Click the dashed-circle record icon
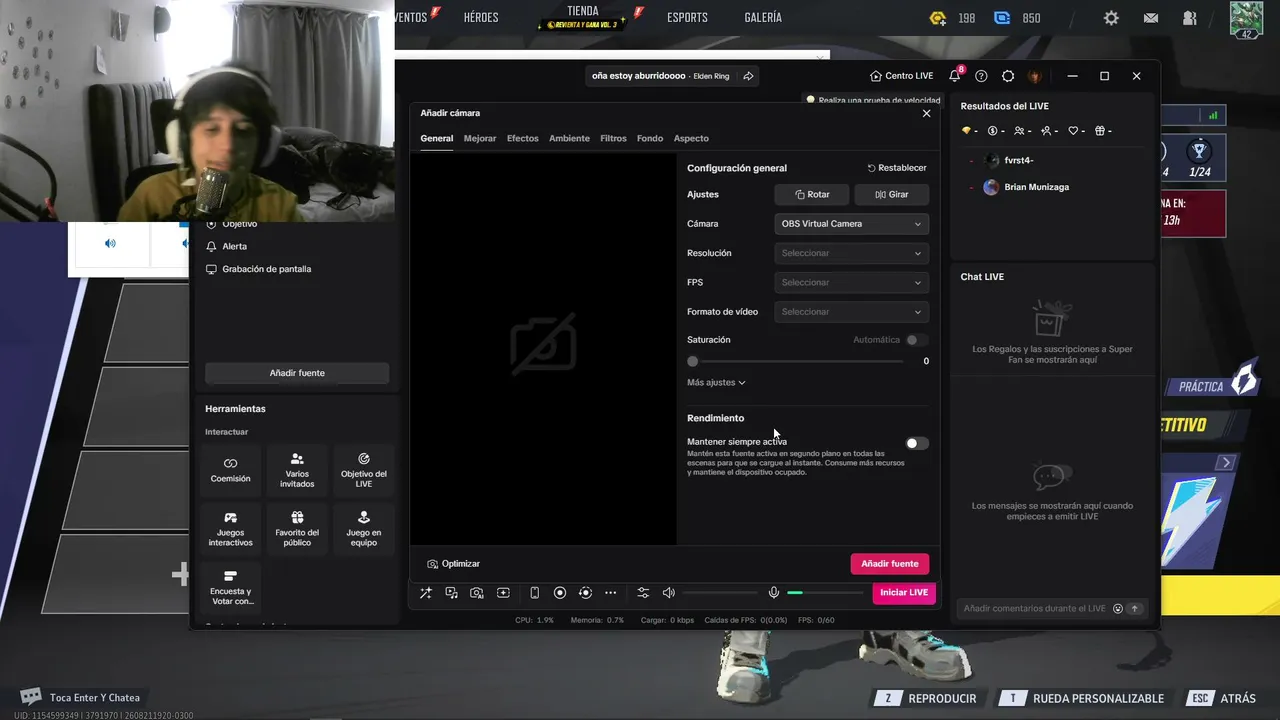Screen dimensions: 1280x720 (585, 593)
